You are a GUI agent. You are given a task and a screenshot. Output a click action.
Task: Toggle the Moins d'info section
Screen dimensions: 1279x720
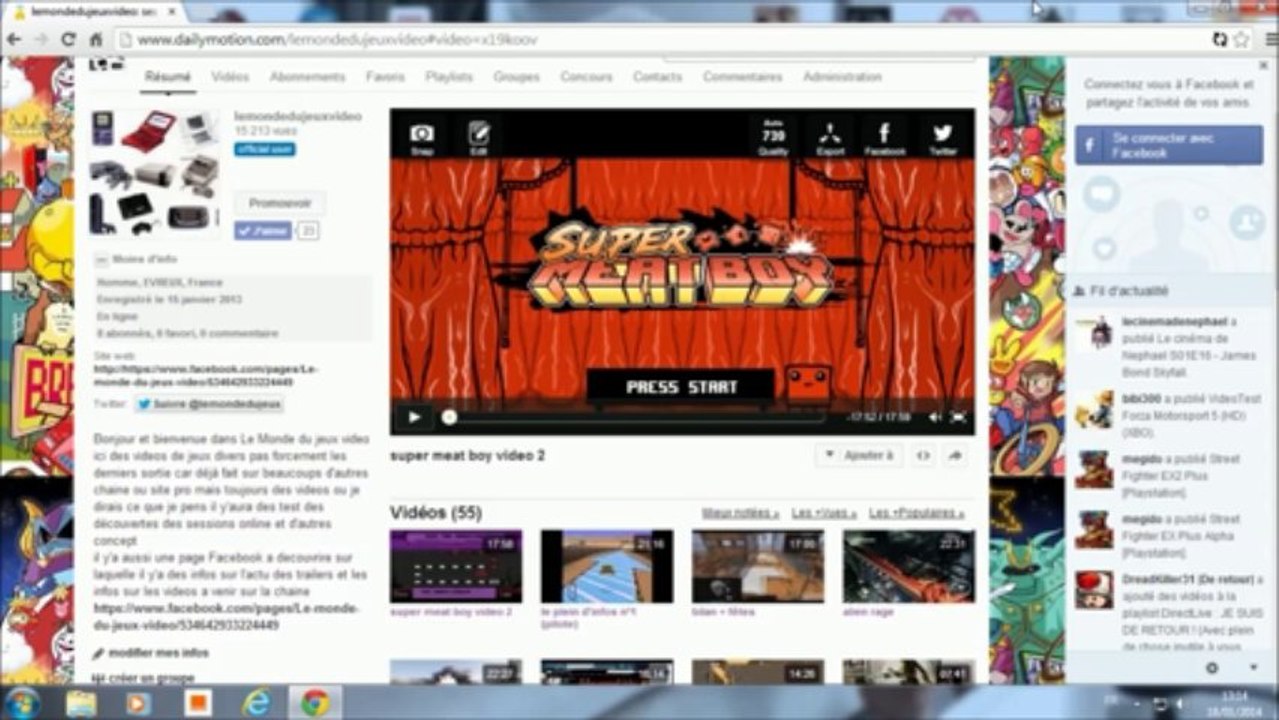pyautogui.click(x=135, y=259)
